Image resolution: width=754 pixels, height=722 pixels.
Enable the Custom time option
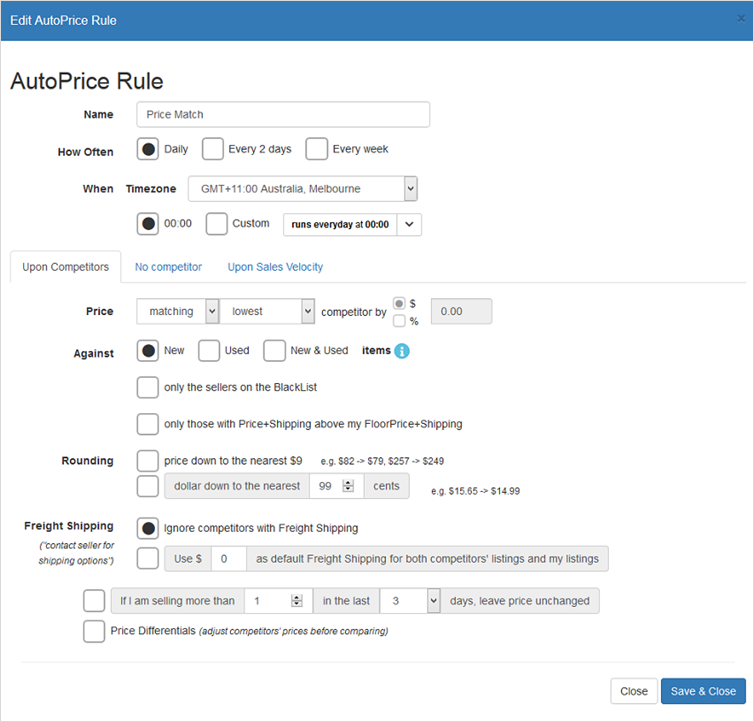217,224
